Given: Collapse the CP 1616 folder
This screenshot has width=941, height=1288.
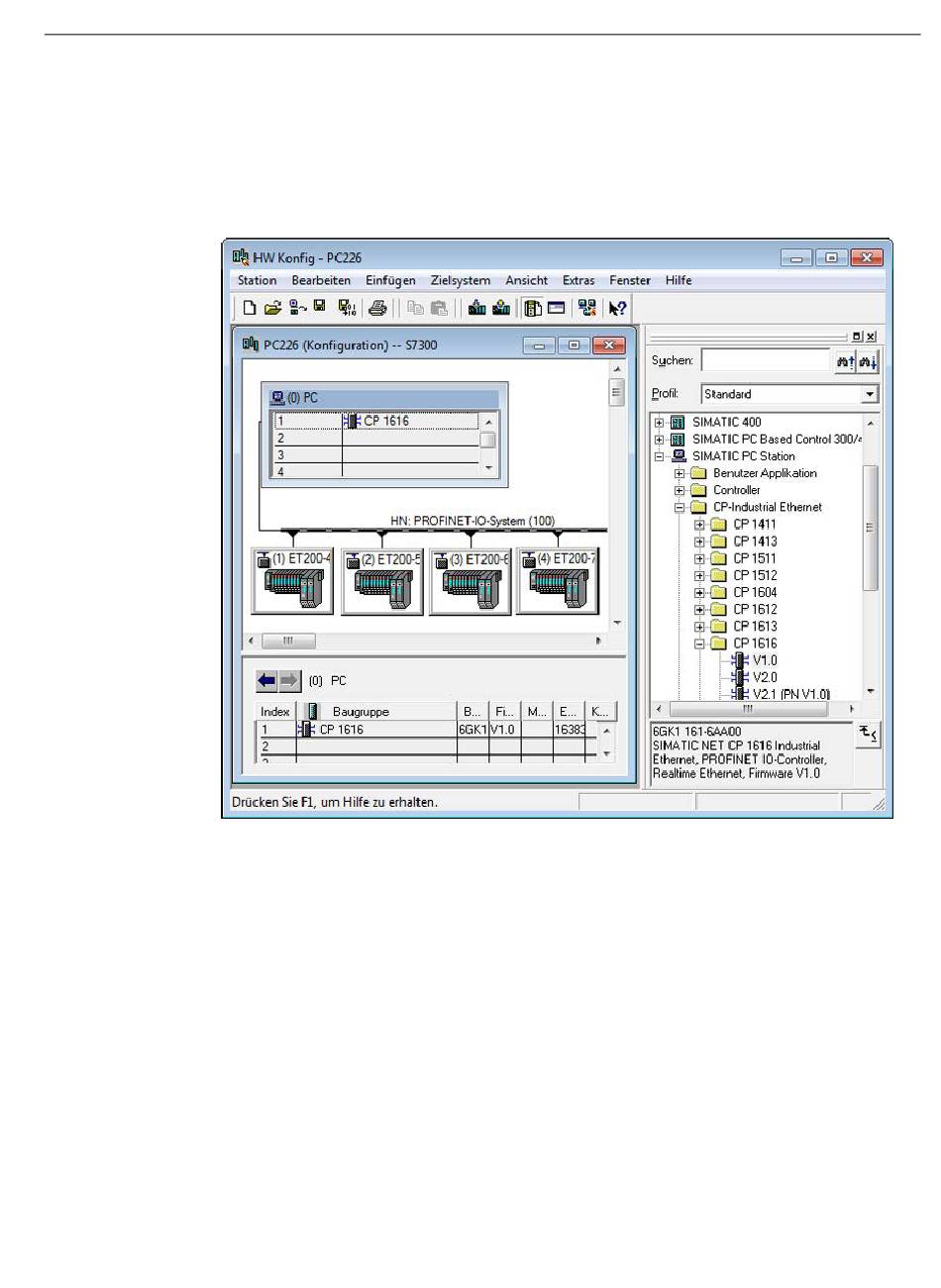Looking at the screenshot, I should (699, 644).
